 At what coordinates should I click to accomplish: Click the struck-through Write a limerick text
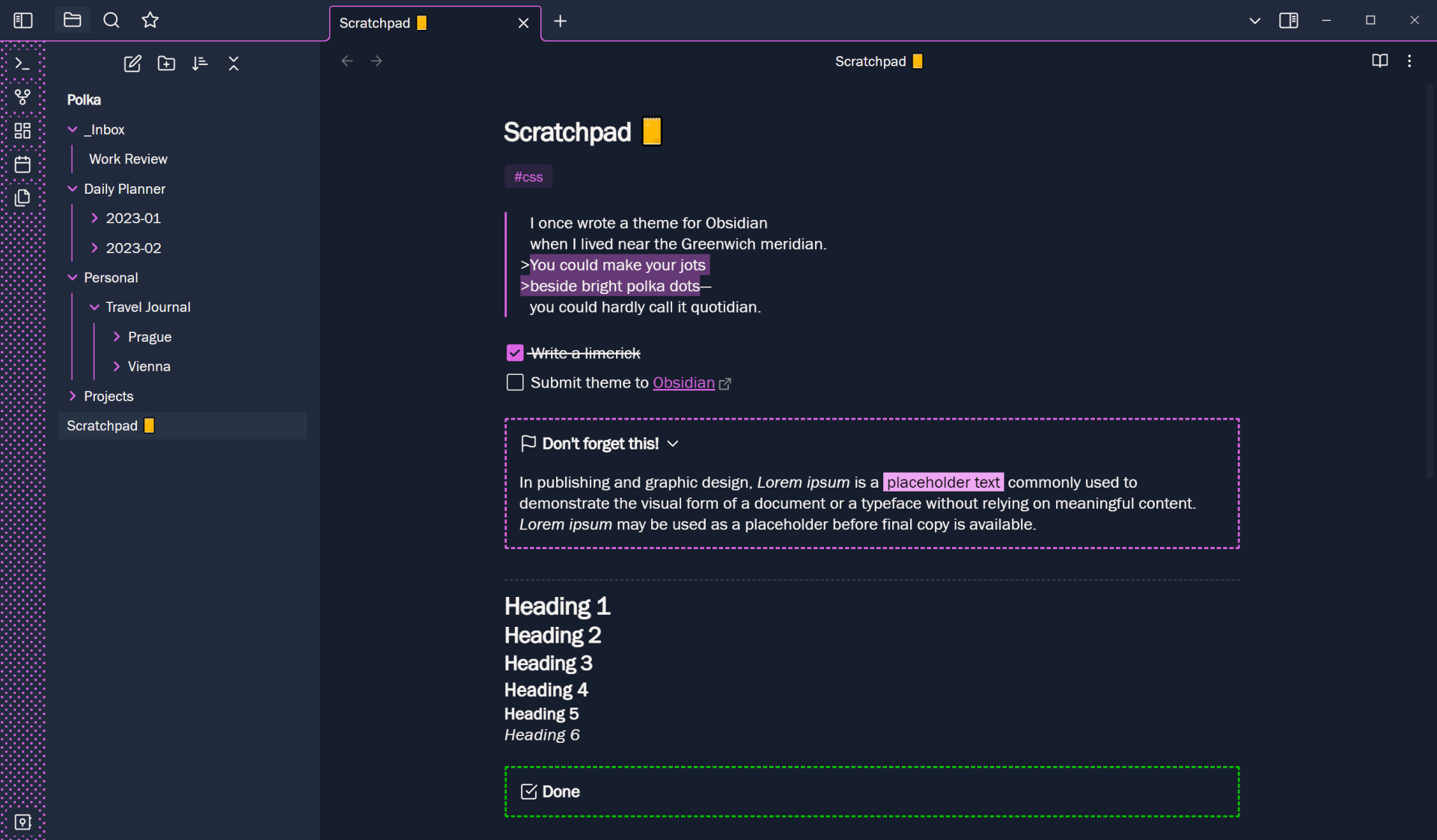point(585,353)
